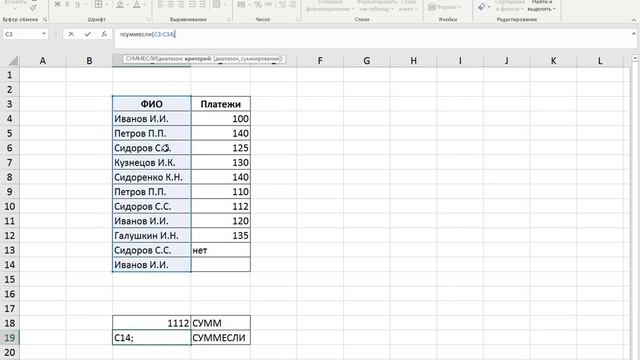This screenshot has width=640, height=360.
Task: Open the Format cells dropdown in Cells group
Action: [x=444, y=7]
